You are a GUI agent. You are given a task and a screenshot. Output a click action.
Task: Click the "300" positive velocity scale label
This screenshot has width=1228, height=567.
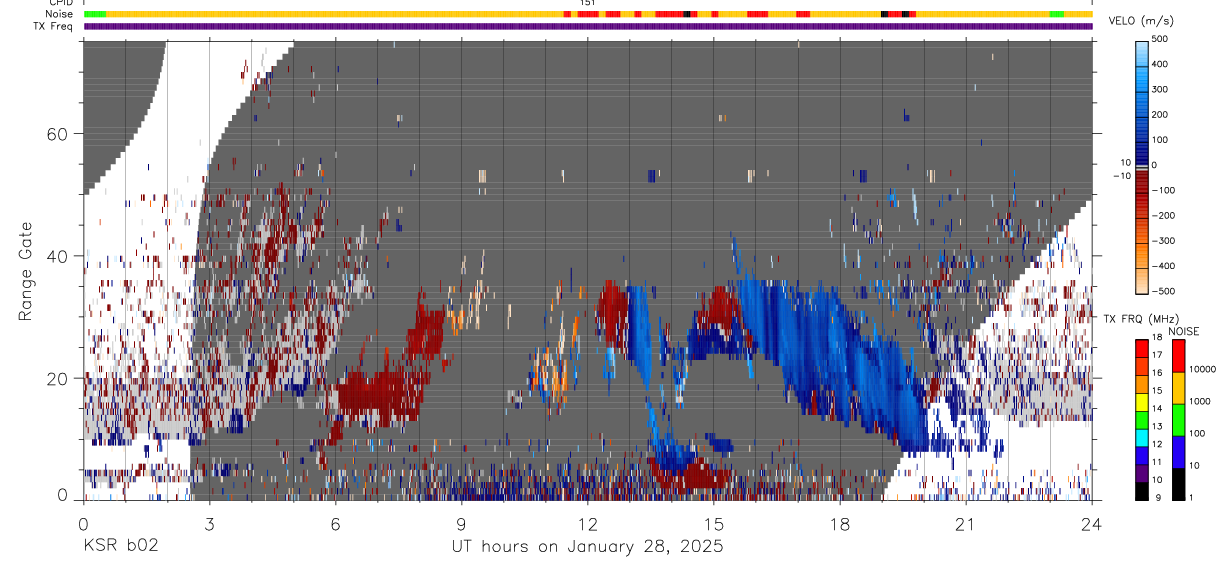pyautogui.click(x=1161, y=89)
